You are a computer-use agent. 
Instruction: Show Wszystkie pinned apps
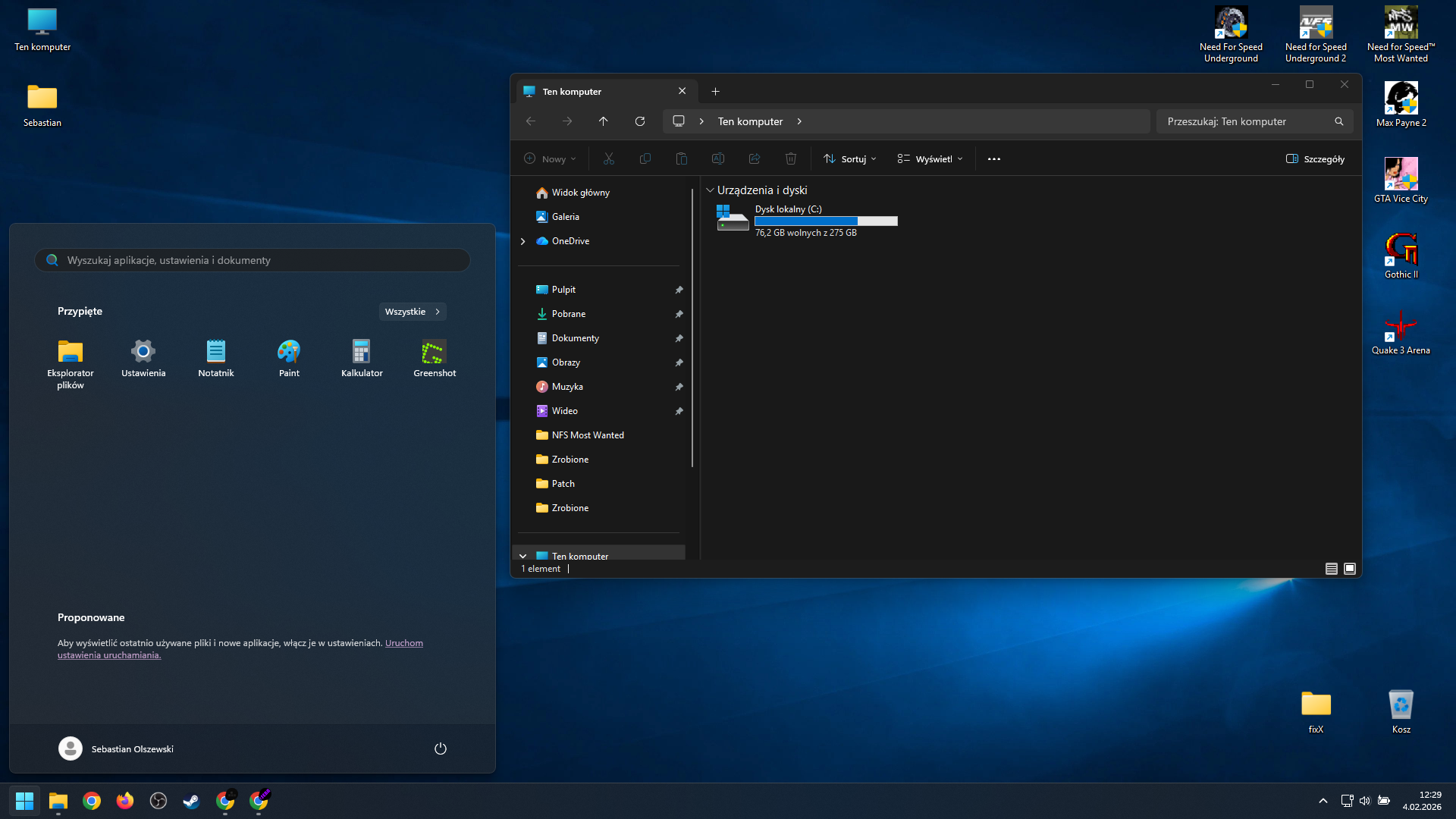(x=412, y=312)
